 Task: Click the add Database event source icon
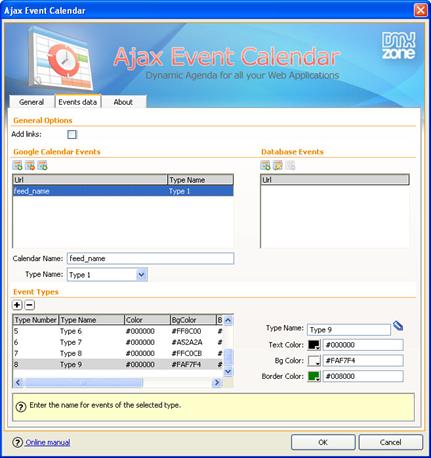tap(265, 165)
